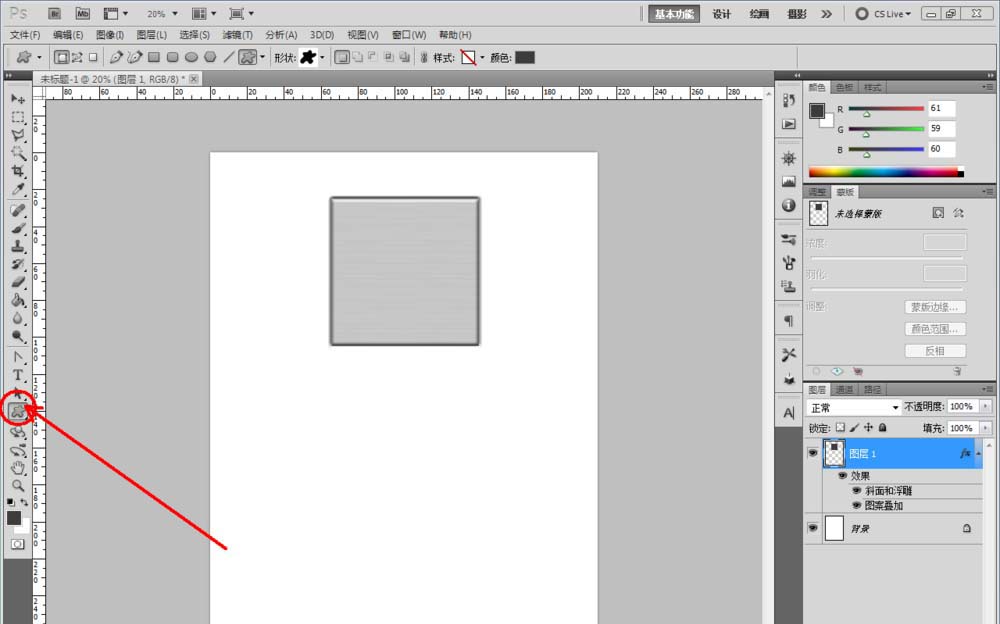Select the Move tool
This screenshot has height=624, width=1000.
tap(18, 99)
